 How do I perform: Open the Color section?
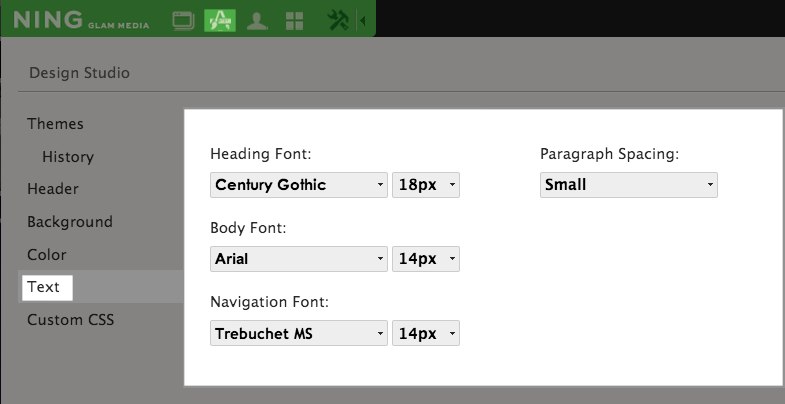47,255
